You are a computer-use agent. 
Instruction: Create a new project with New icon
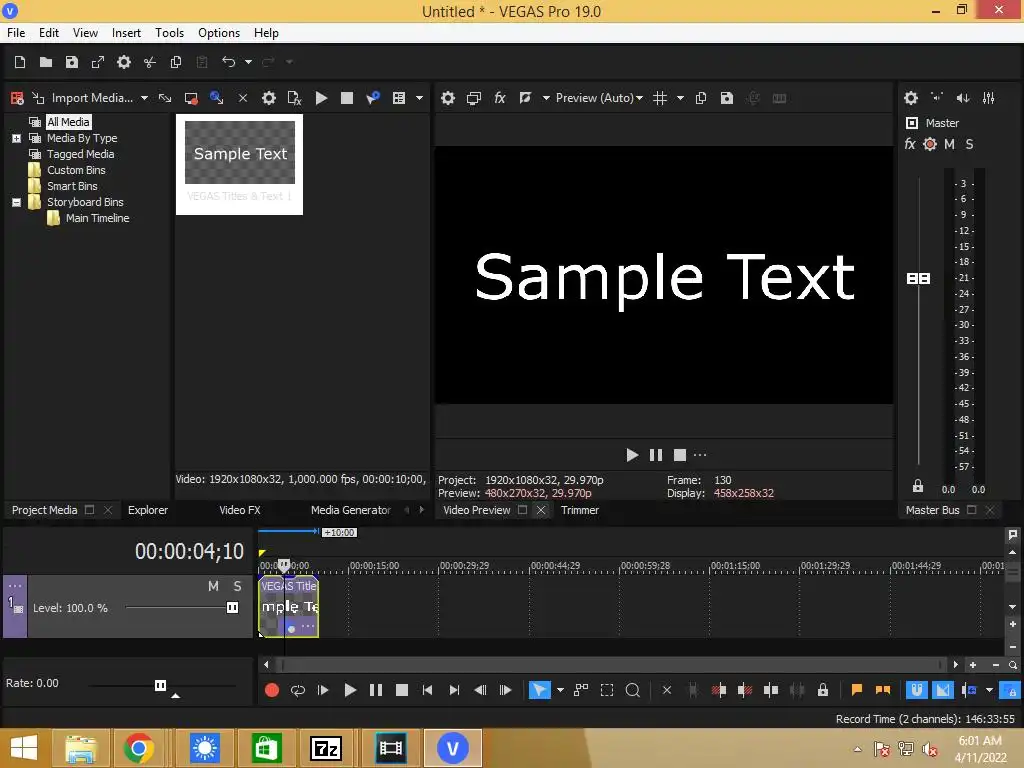point(20,62)
